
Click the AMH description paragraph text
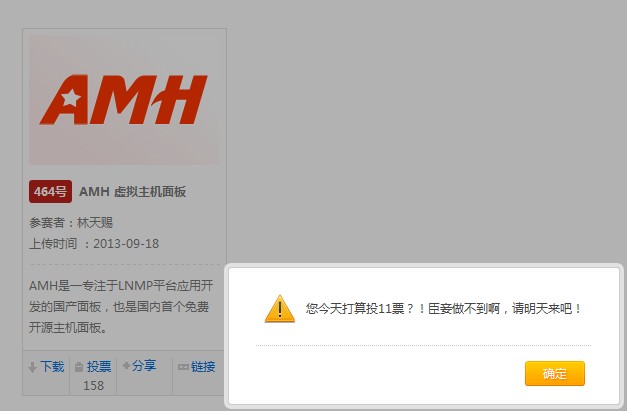coord(121,307)
